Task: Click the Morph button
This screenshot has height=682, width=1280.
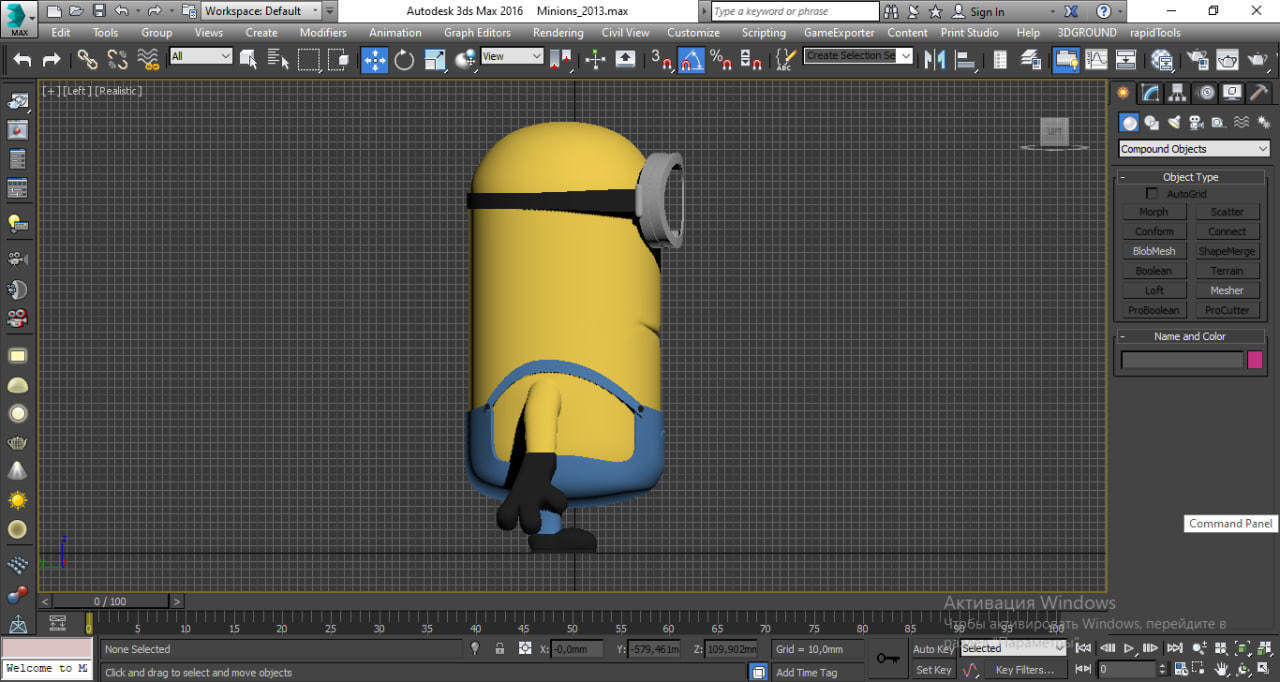Action: (x=1153, y=212)
